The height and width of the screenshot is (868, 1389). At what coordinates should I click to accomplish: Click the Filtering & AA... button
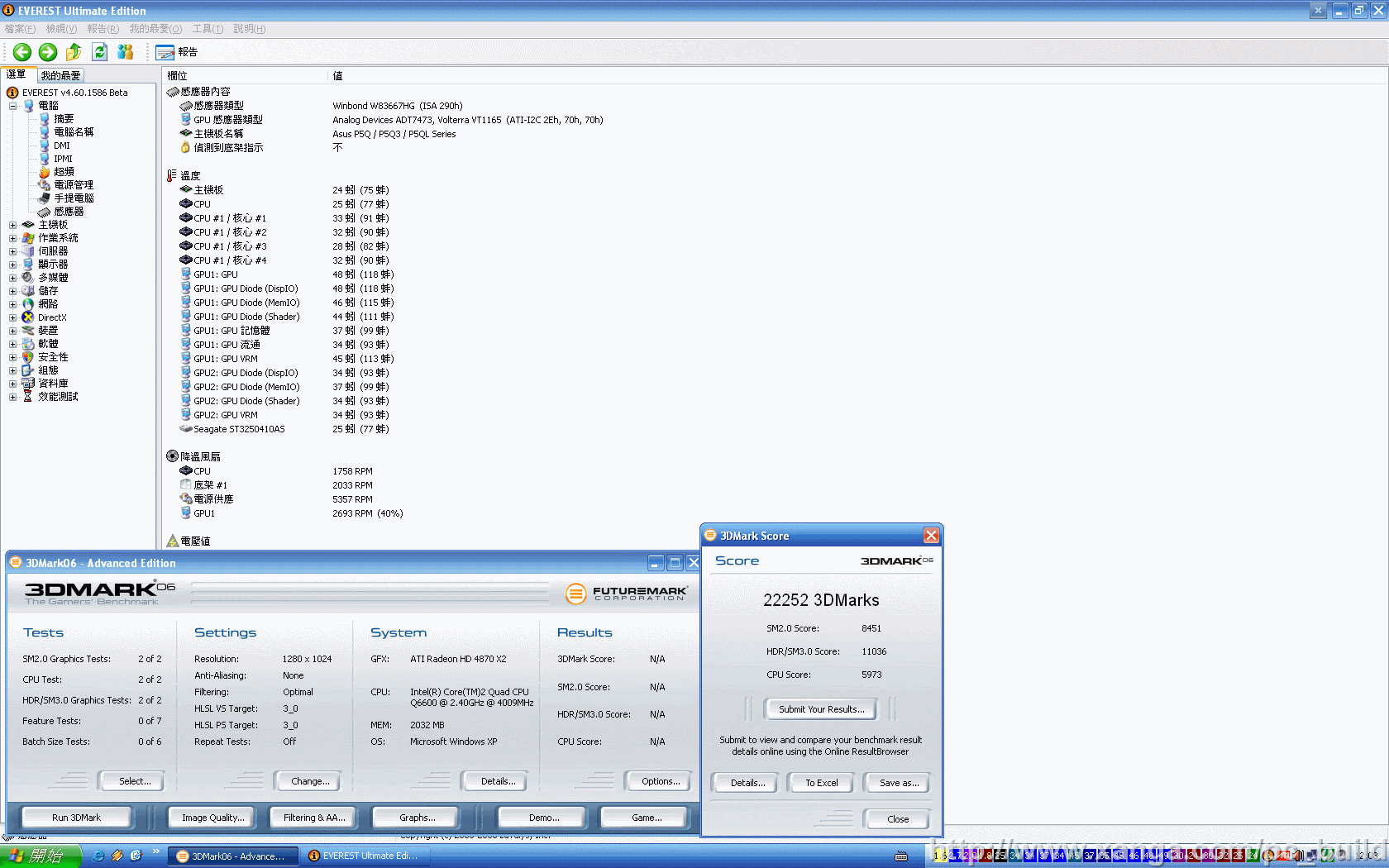[314, 818]
